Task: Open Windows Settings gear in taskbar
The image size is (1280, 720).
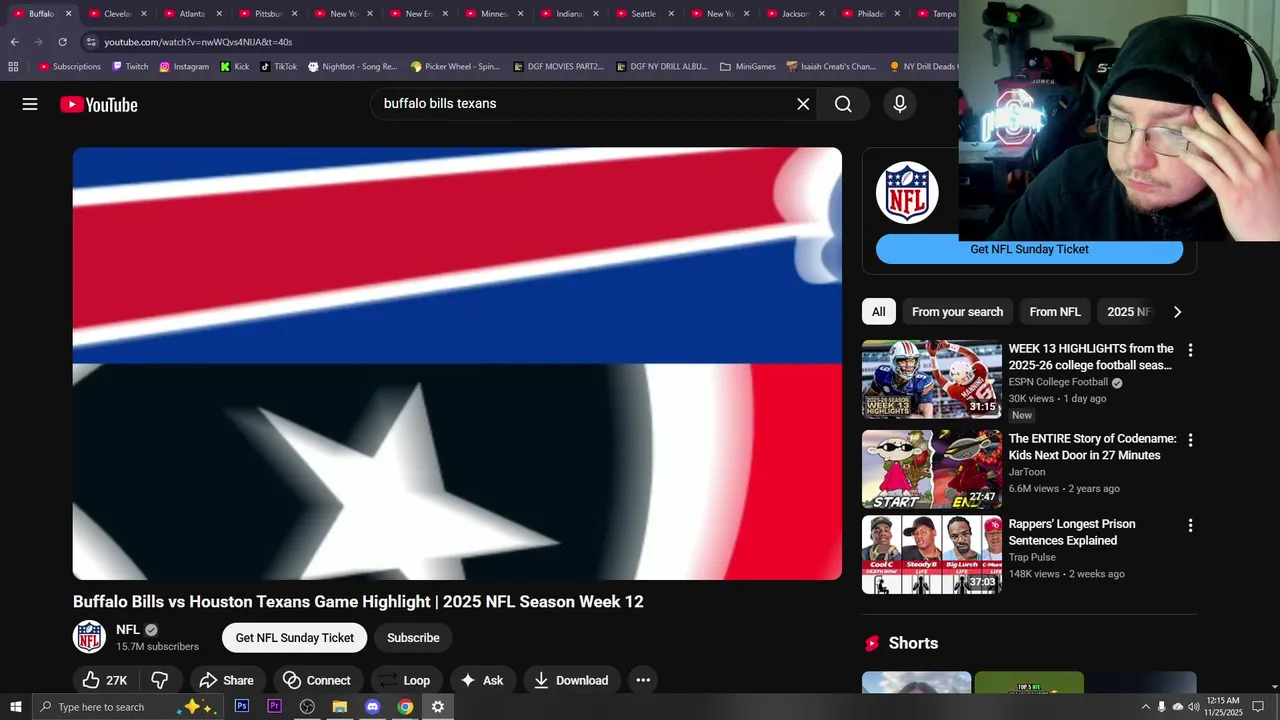Action: pos(437,707)
